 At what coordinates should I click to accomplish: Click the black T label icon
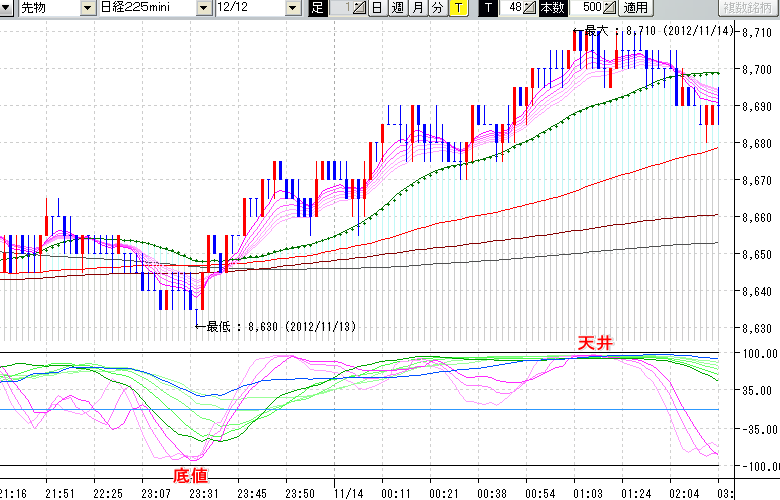[x=486, y=8]
